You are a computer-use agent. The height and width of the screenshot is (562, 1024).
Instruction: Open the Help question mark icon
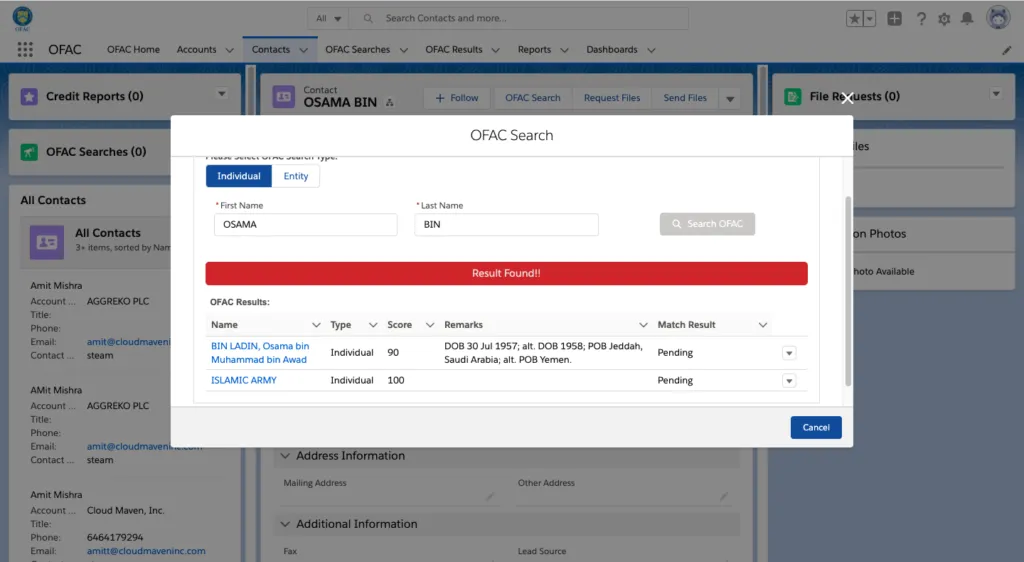(x=921, y=19)
